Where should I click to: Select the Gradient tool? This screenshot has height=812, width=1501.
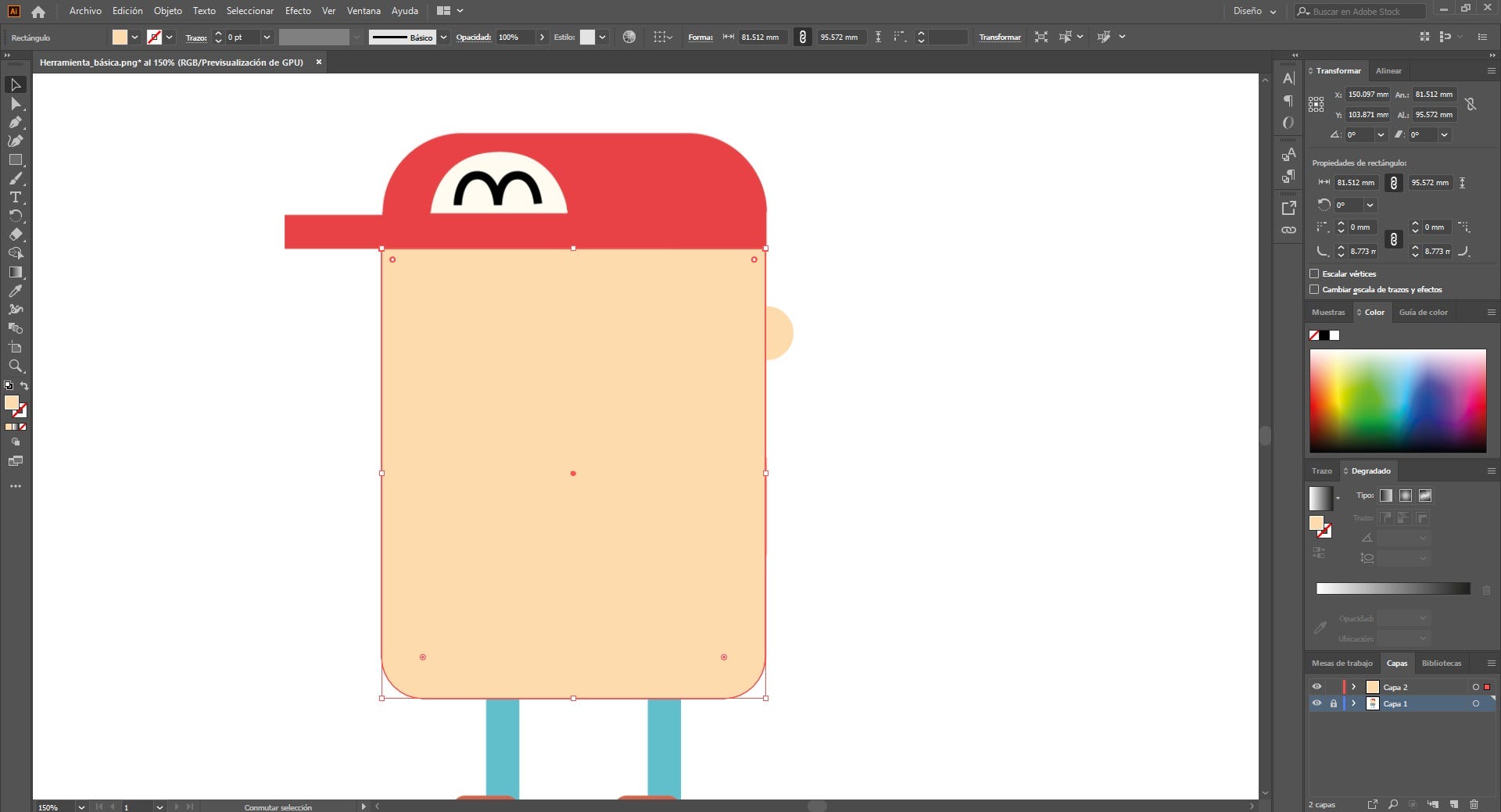tap(15, 272)
